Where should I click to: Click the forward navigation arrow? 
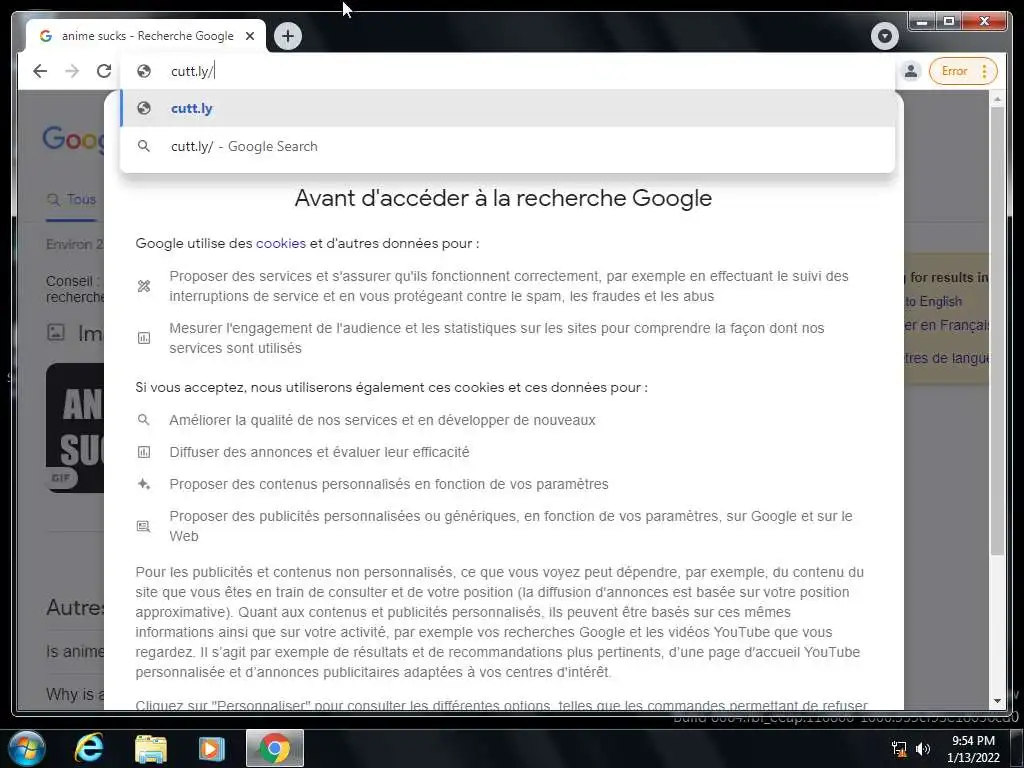(x=72, y=71)
